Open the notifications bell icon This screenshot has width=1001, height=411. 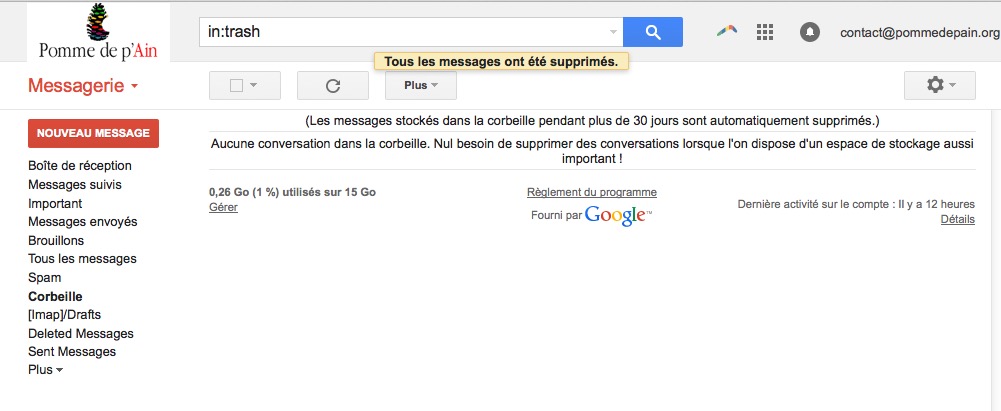click(x=809, y=32)
